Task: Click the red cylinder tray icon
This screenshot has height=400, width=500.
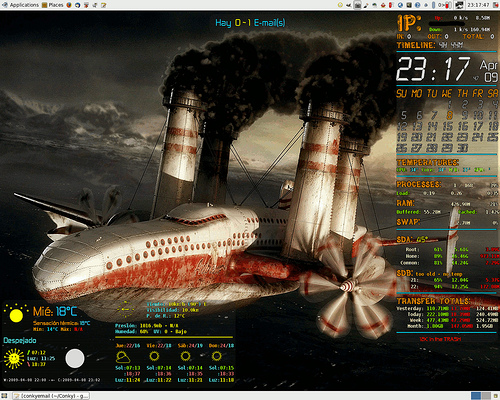Action: [390, 5]
